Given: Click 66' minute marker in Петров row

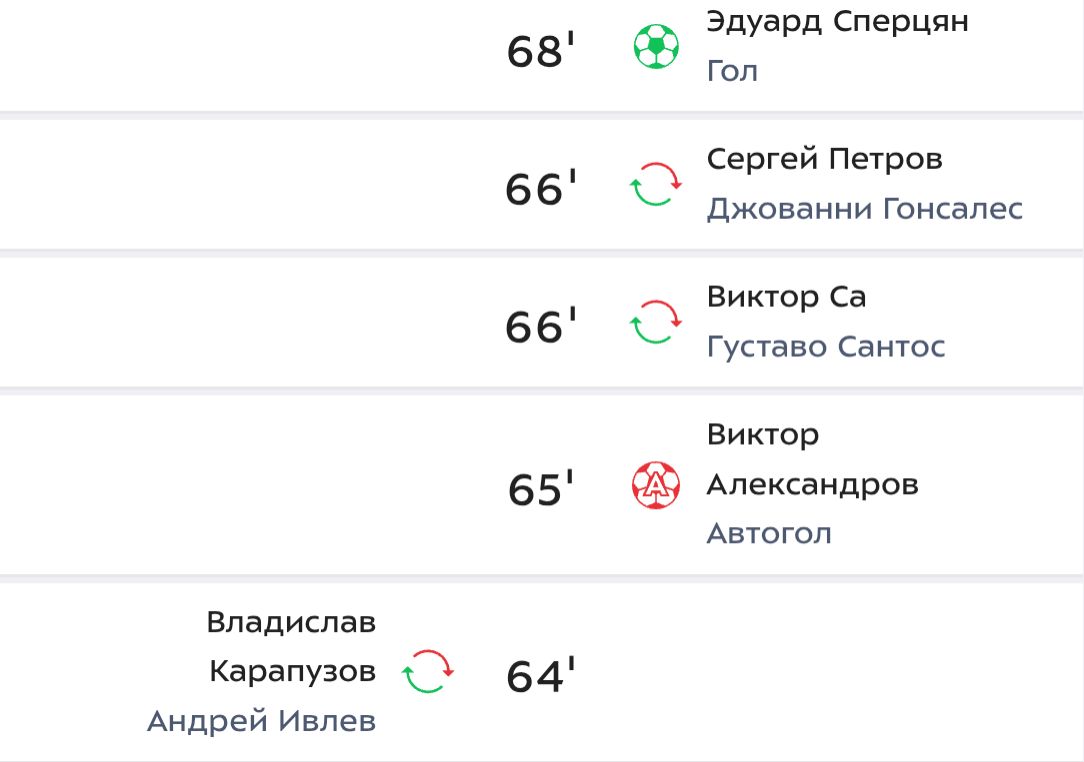Looking at the screenshot, I should (x=541, y=187).
